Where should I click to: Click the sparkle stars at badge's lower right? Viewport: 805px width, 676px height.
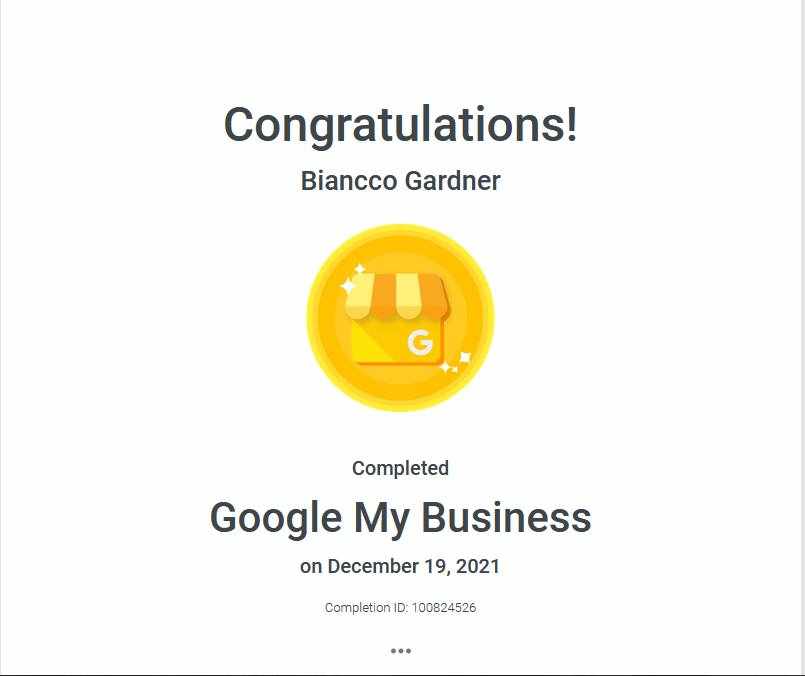click(x=456, y=362)
